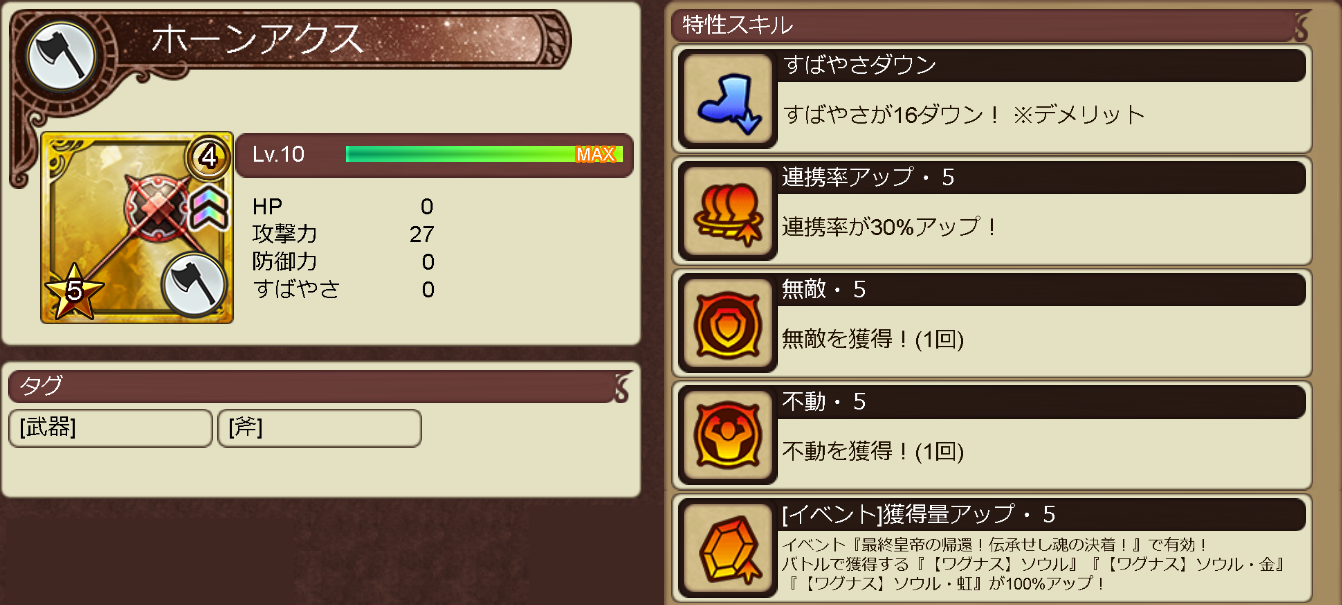Select the blue boot すばやさダウン icon
Viewport: 1342px width, 605px height.
[728, 99]
